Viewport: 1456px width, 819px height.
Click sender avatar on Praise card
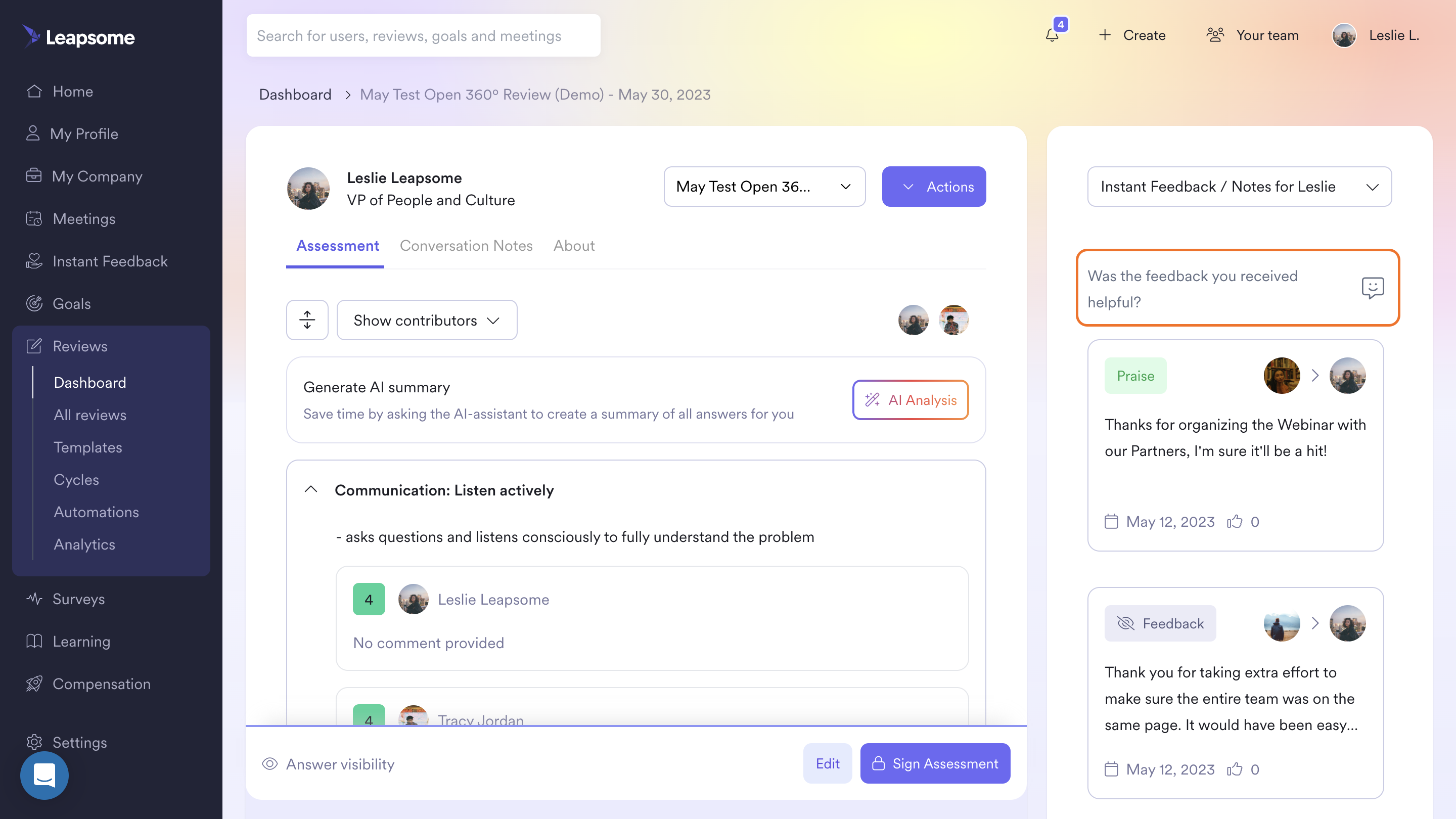(x=1282, y=375)
